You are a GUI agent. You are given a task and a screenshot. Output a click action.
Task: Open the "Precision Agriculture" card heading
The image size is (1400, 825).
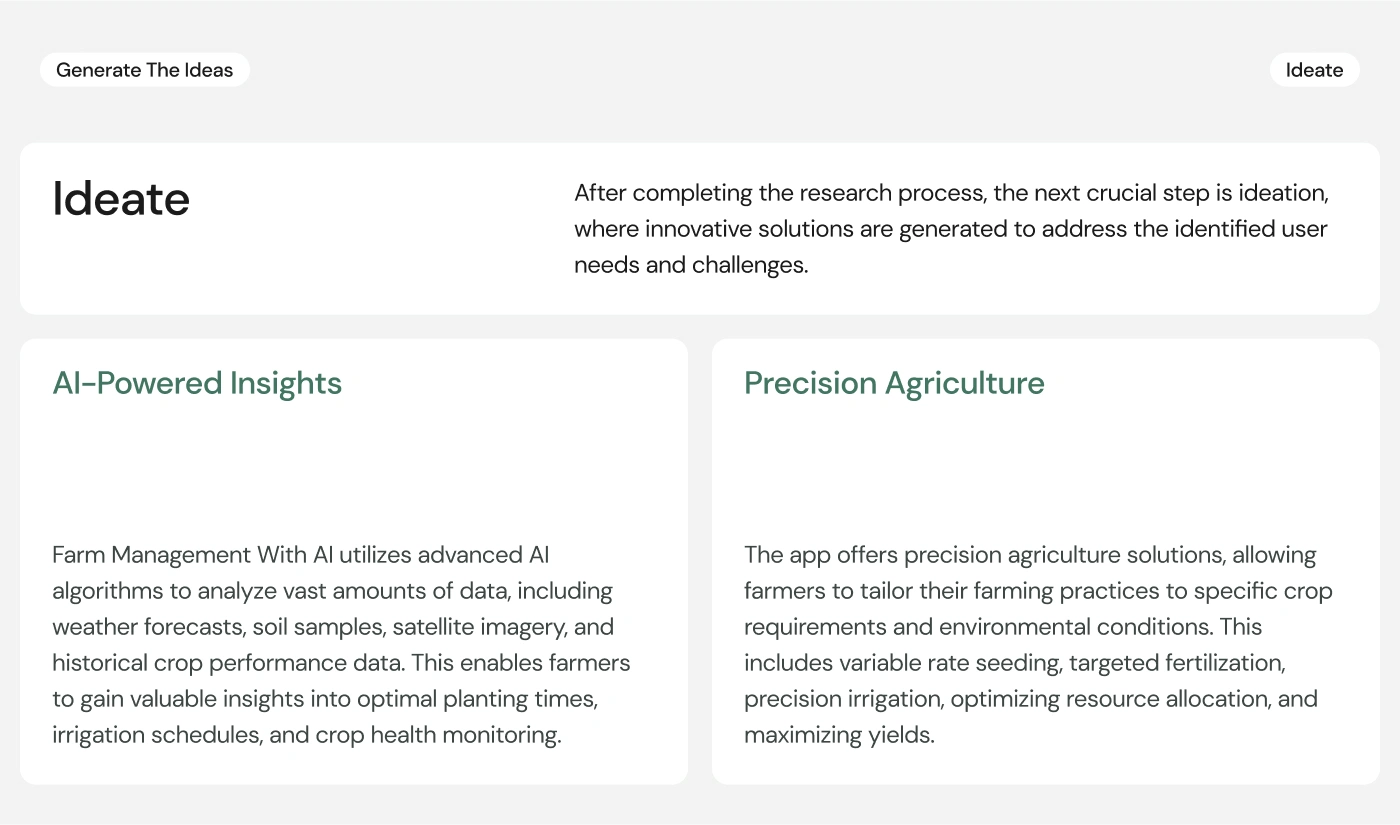point(894,383)
